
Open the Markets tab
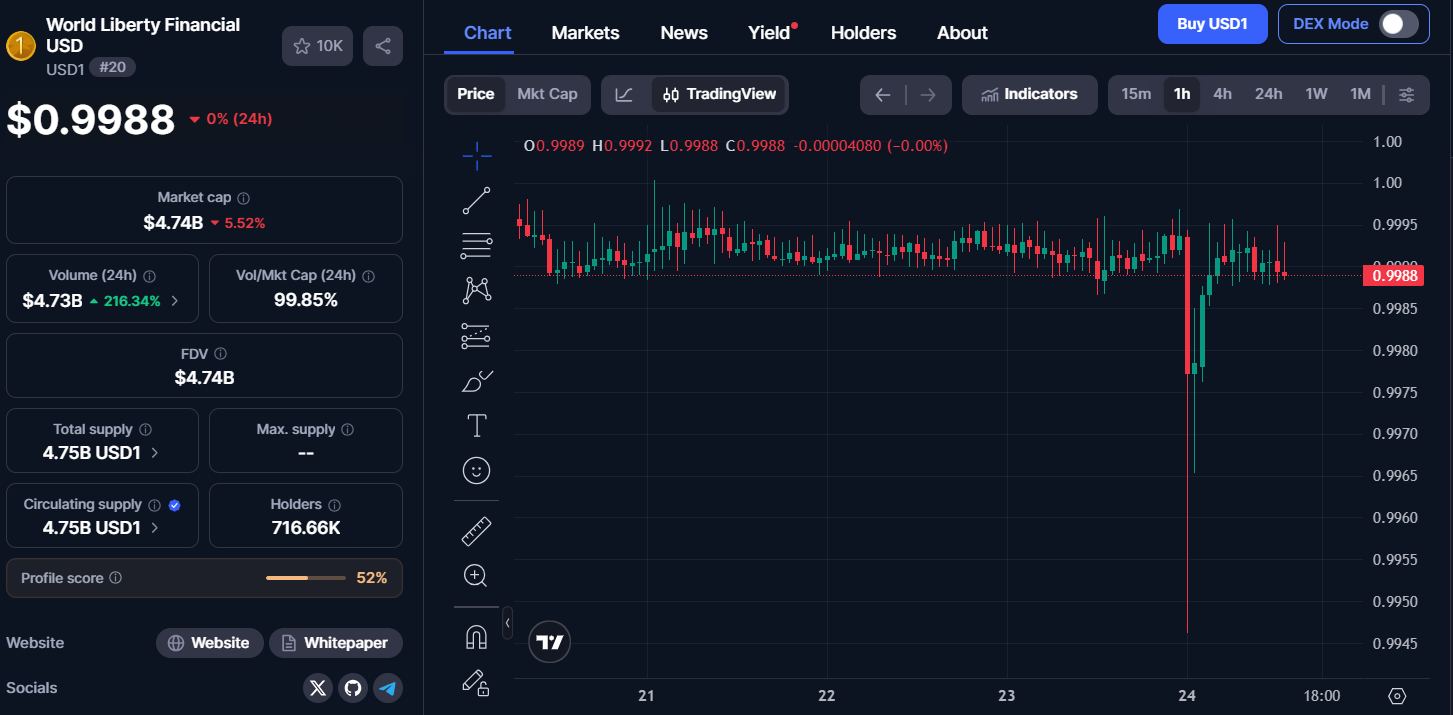pyautogui.click(x=585, y=33)
